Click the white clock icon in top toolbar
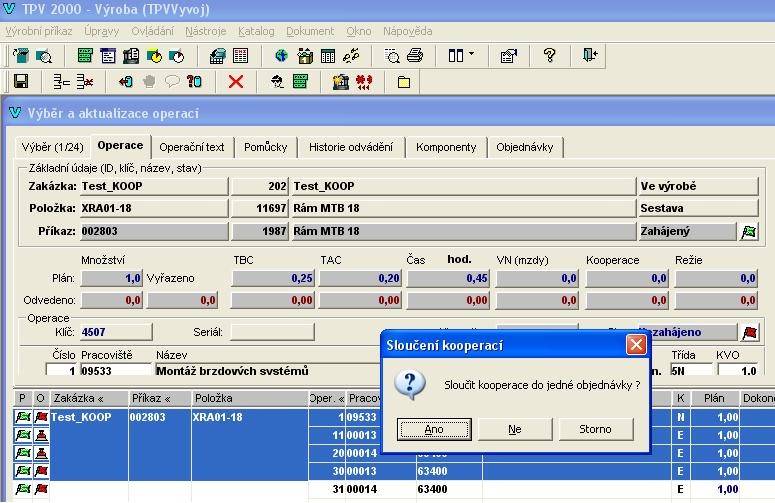The height and width of the screenshot is (503, 775). (176, 56)
